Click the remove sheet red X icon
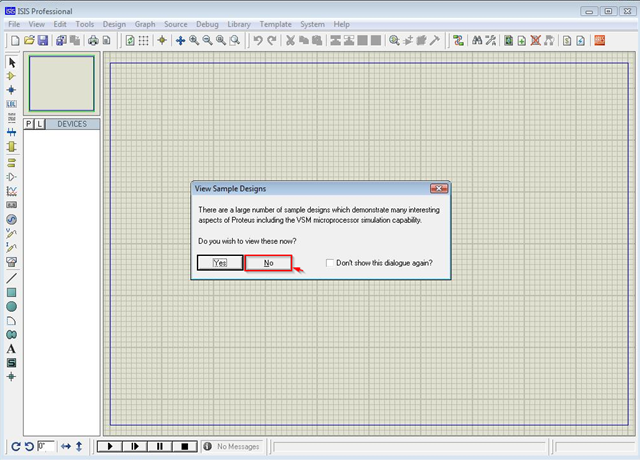 536,40
